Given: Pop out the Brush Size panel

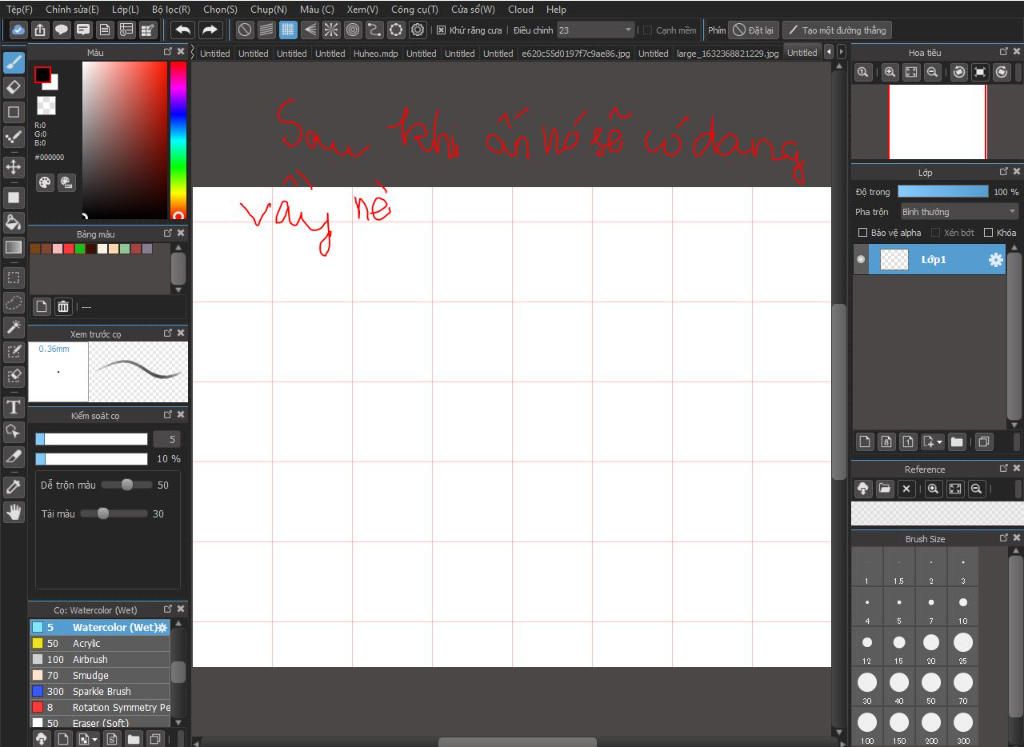Looking at the screenshot, I should (x=1004, y=538).
